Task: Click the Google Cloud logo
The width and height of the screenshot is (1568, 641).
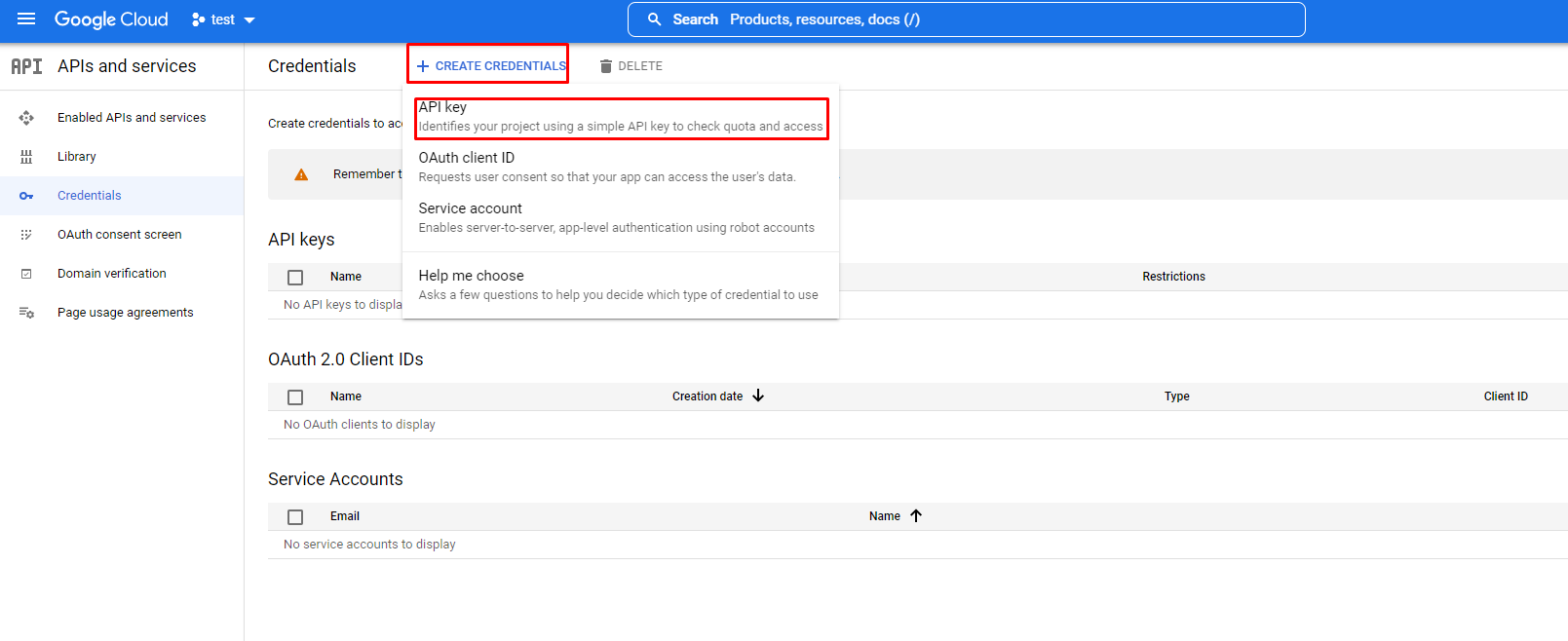Action: pos(111,19)
